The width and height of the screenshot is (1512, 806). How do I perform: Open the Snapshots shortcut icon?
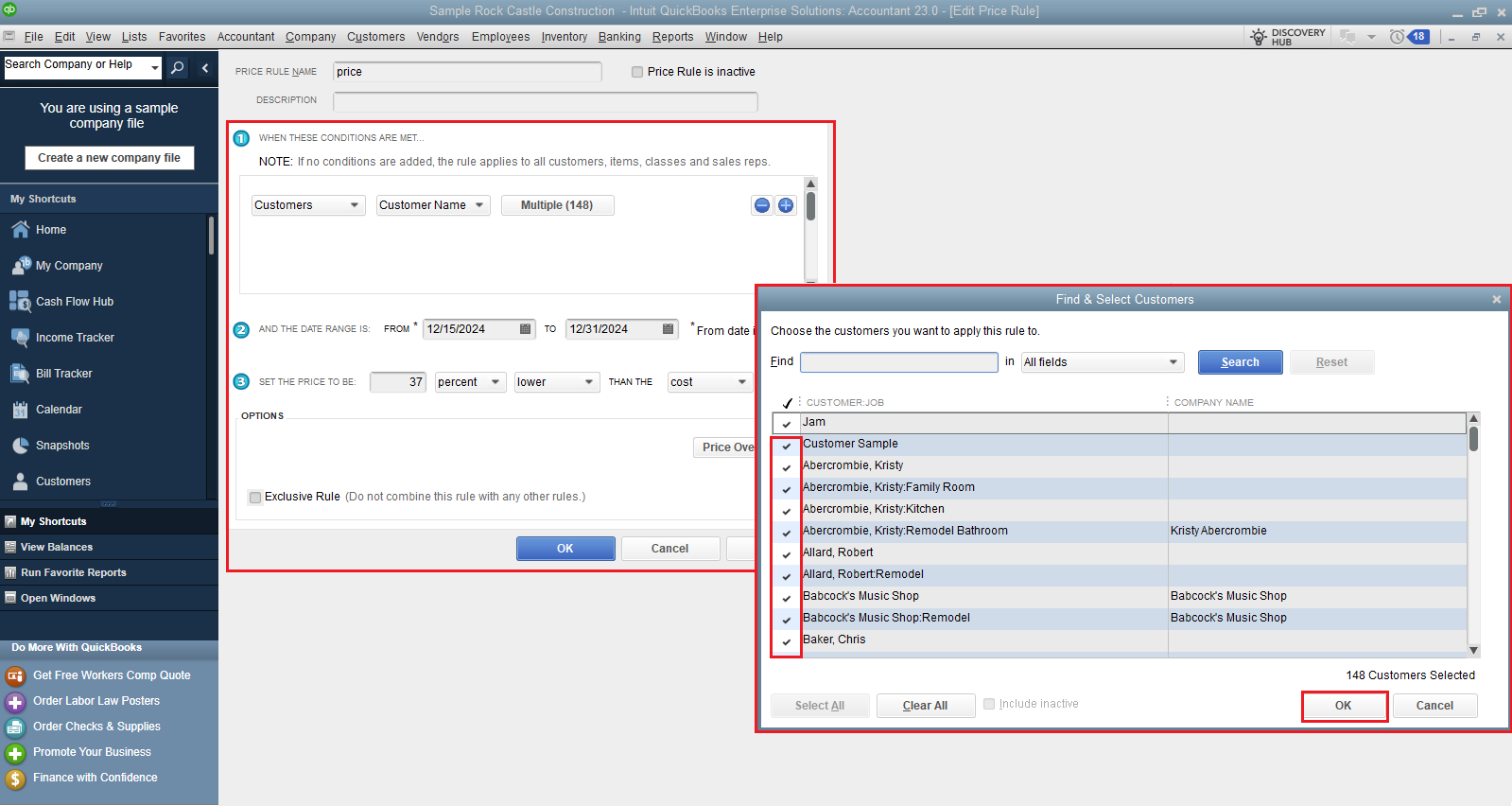[x=20, y=446]
